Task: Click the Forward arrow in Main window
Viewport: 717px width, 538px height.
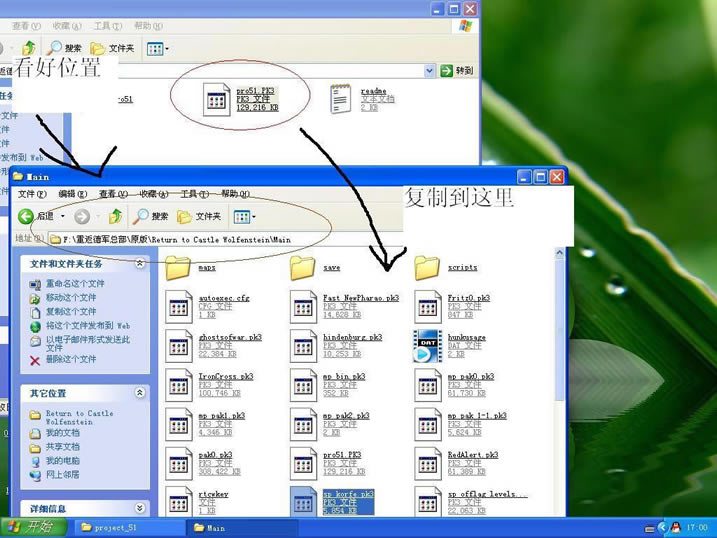Action: [x=82, y=216]
